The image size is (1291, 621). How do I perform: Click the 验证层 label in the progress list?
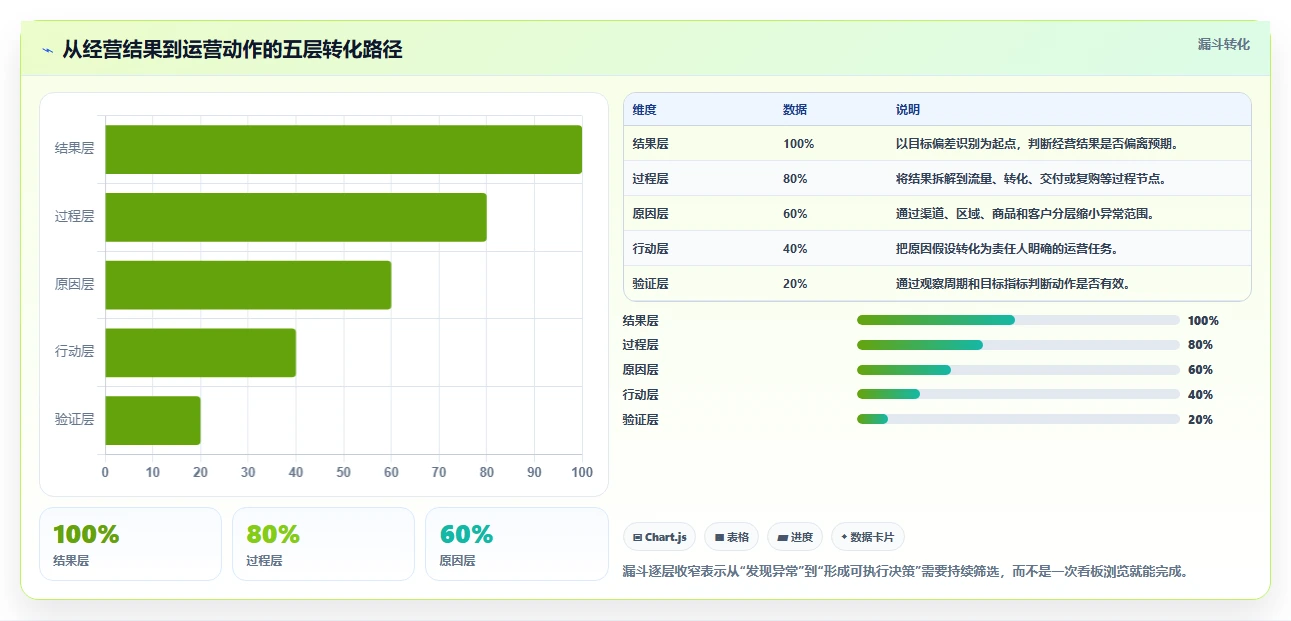click(640, 420)
